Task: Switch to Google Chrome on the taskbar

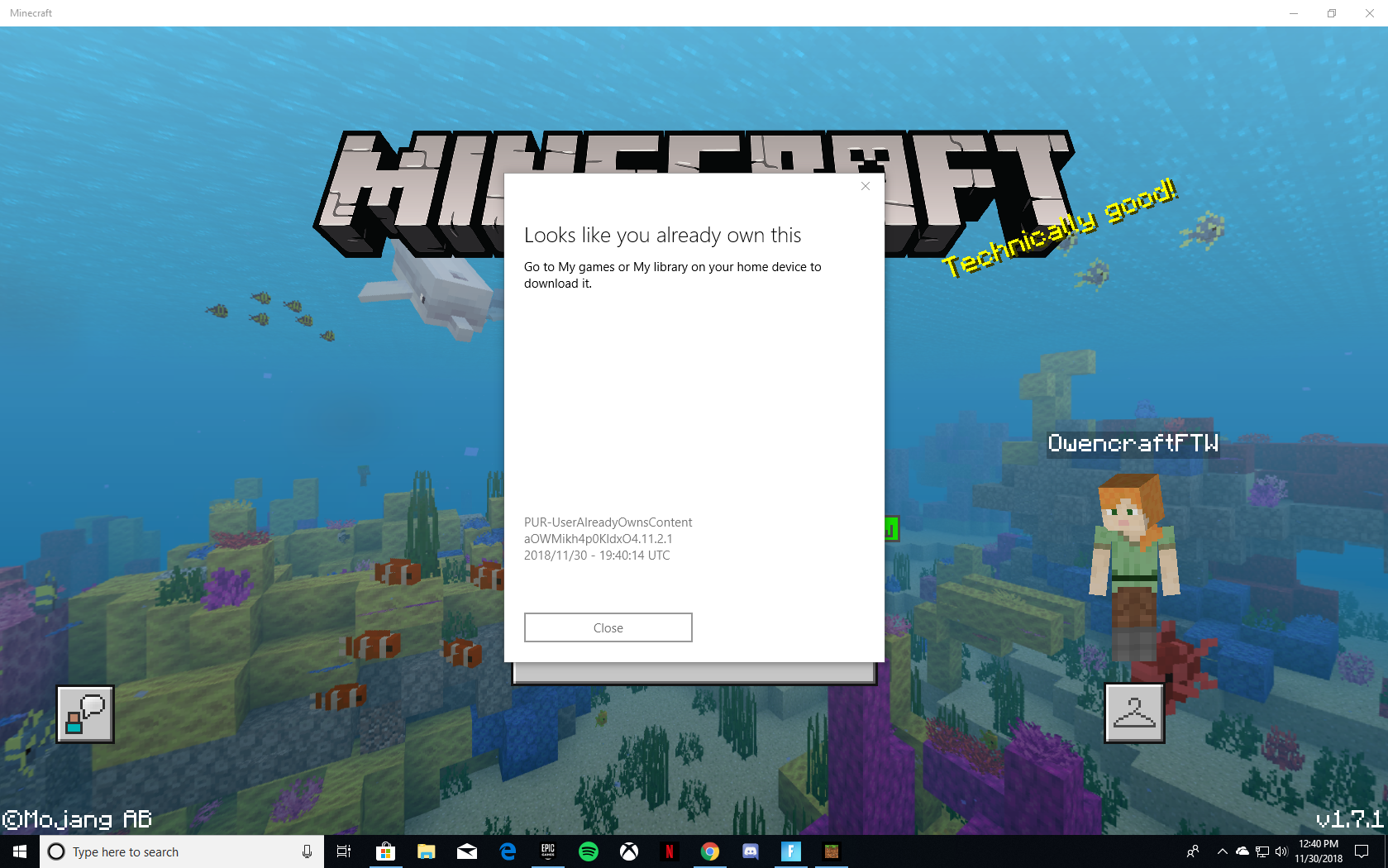Action: (709, 851)
